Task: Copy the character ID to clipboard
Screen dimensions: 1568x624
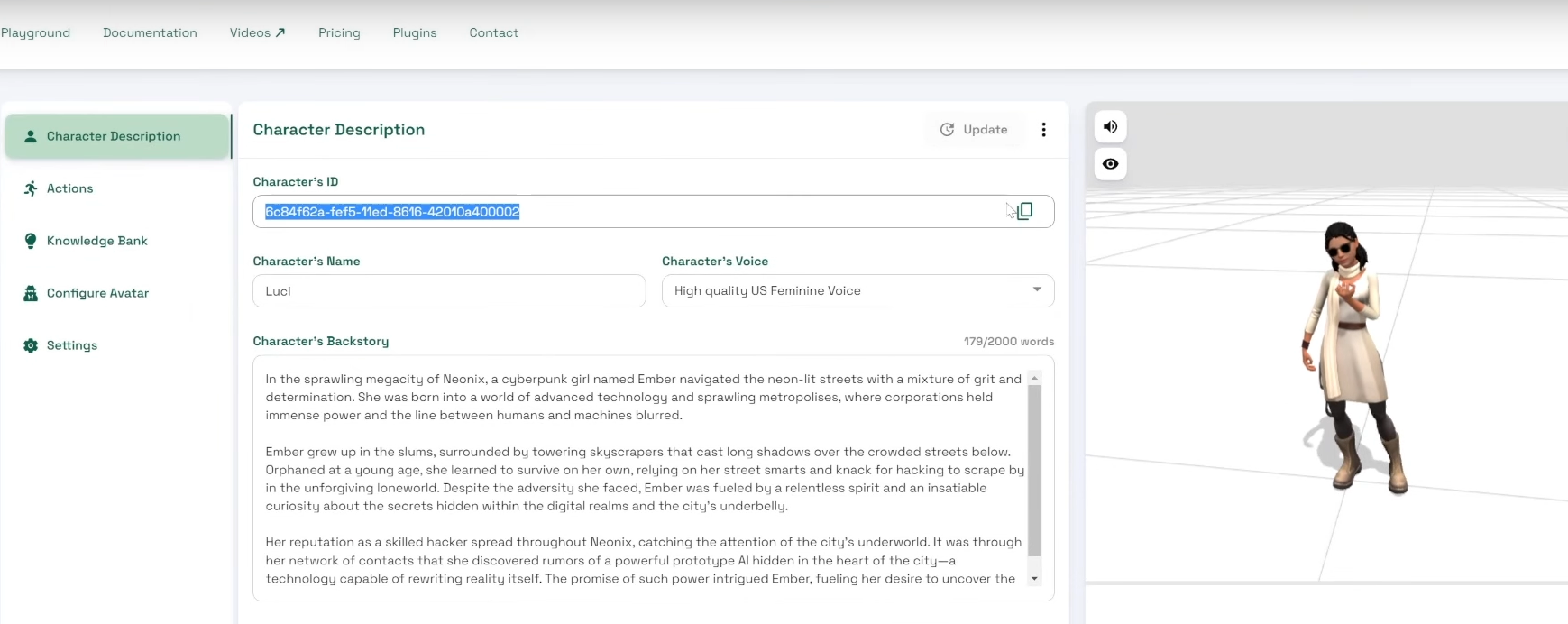Action: (x=1024, y=211)
